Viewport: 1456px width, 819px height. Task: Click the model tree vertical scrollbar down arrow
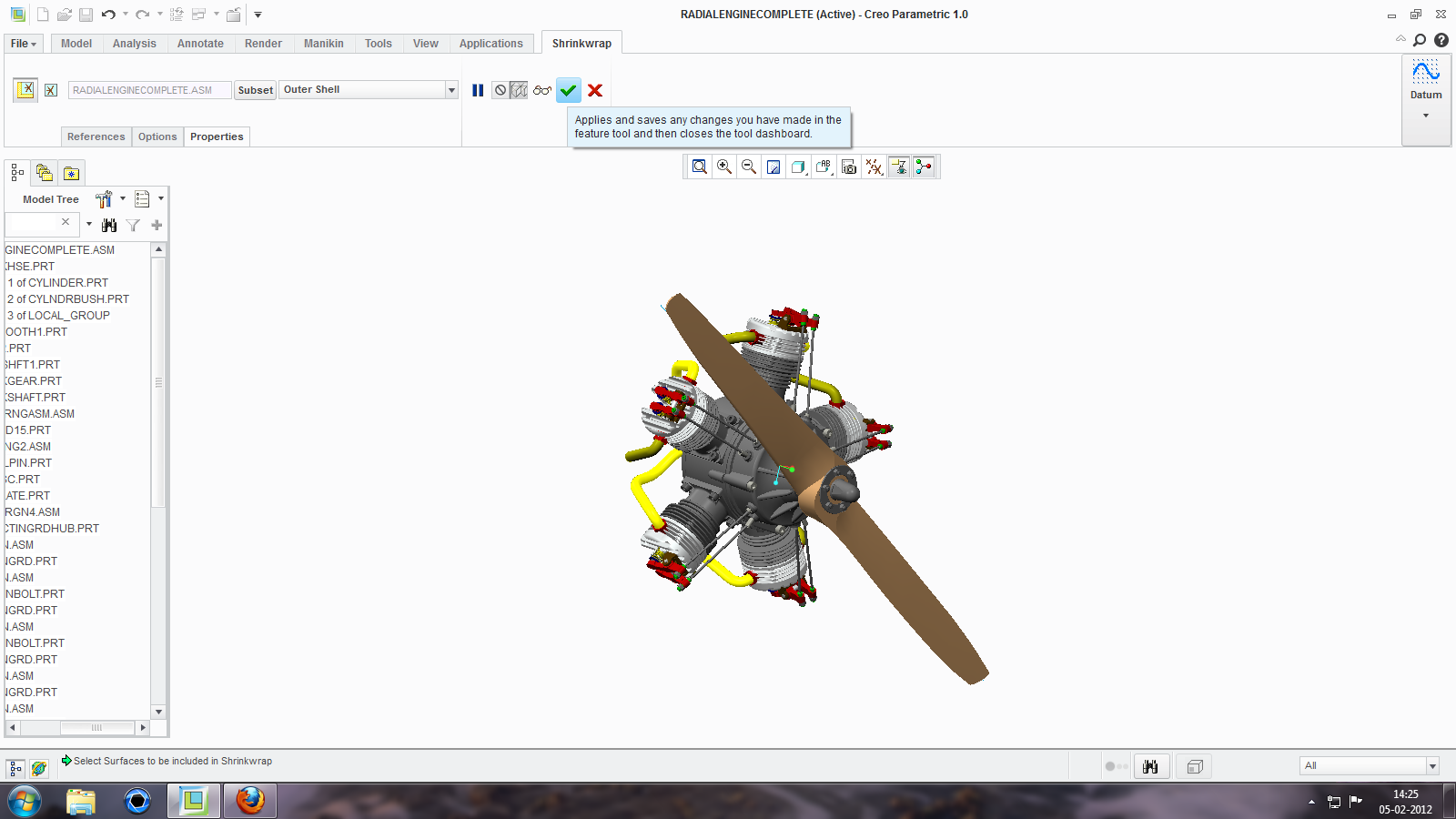click(x=159, y=712)
